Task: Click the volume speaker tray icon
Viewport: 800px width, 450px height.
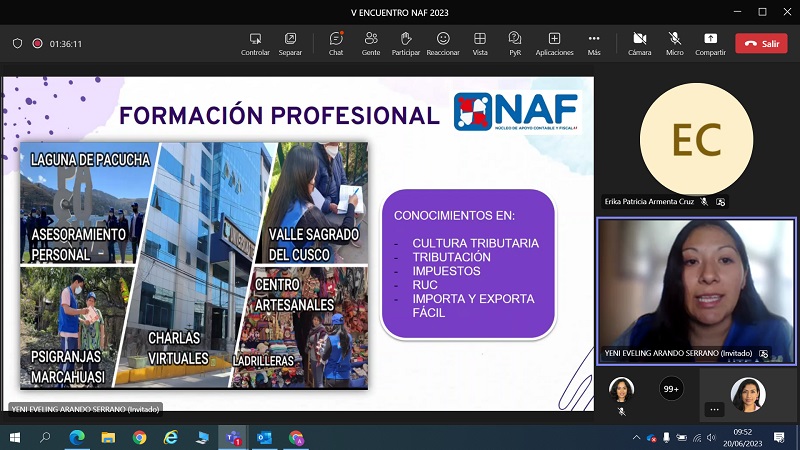Action: point(712,438)
